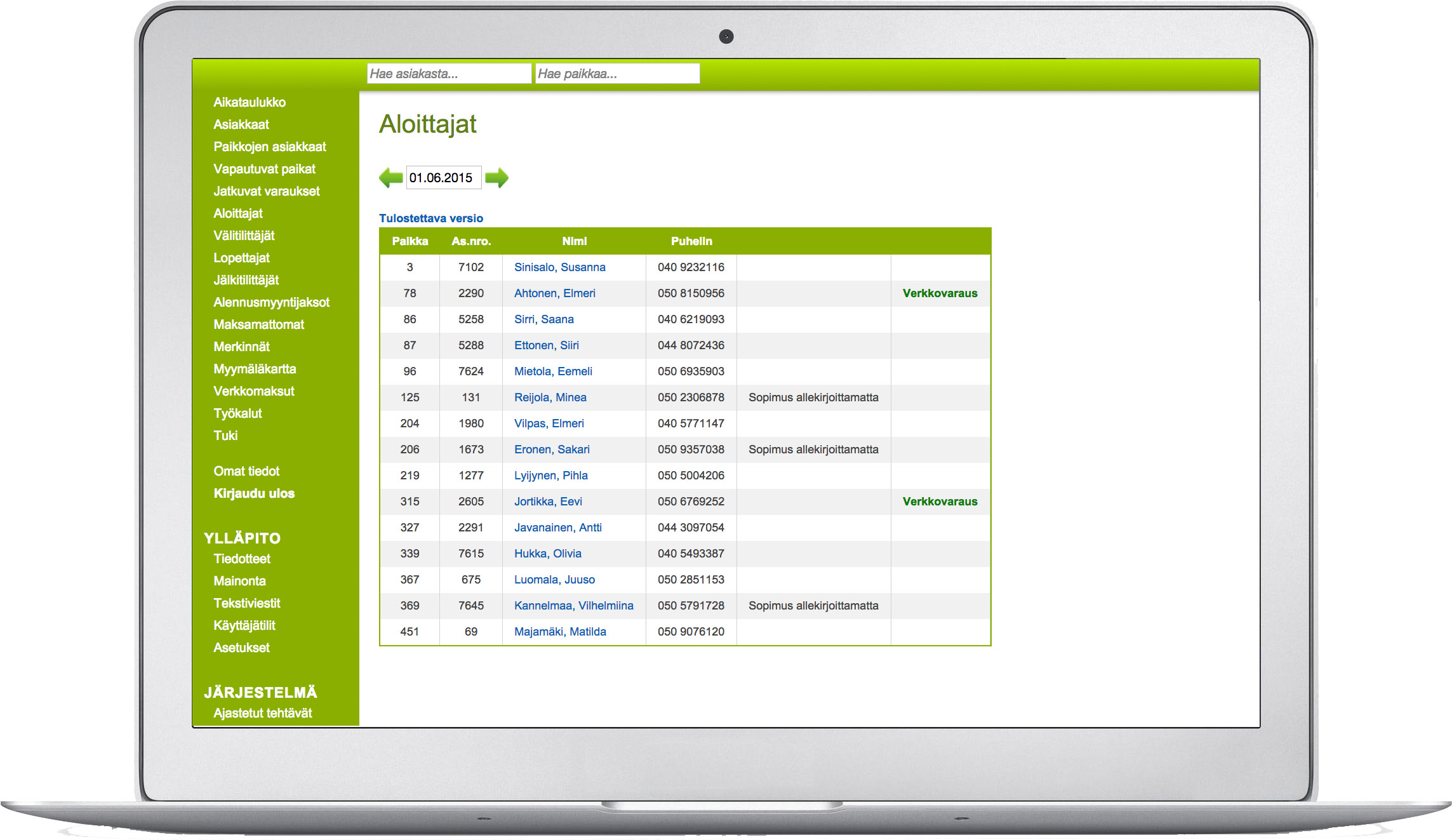Viewport: 1452px width, 840px height.
Task: Click the date field 01.06.2015
Action: click(443, 178)
